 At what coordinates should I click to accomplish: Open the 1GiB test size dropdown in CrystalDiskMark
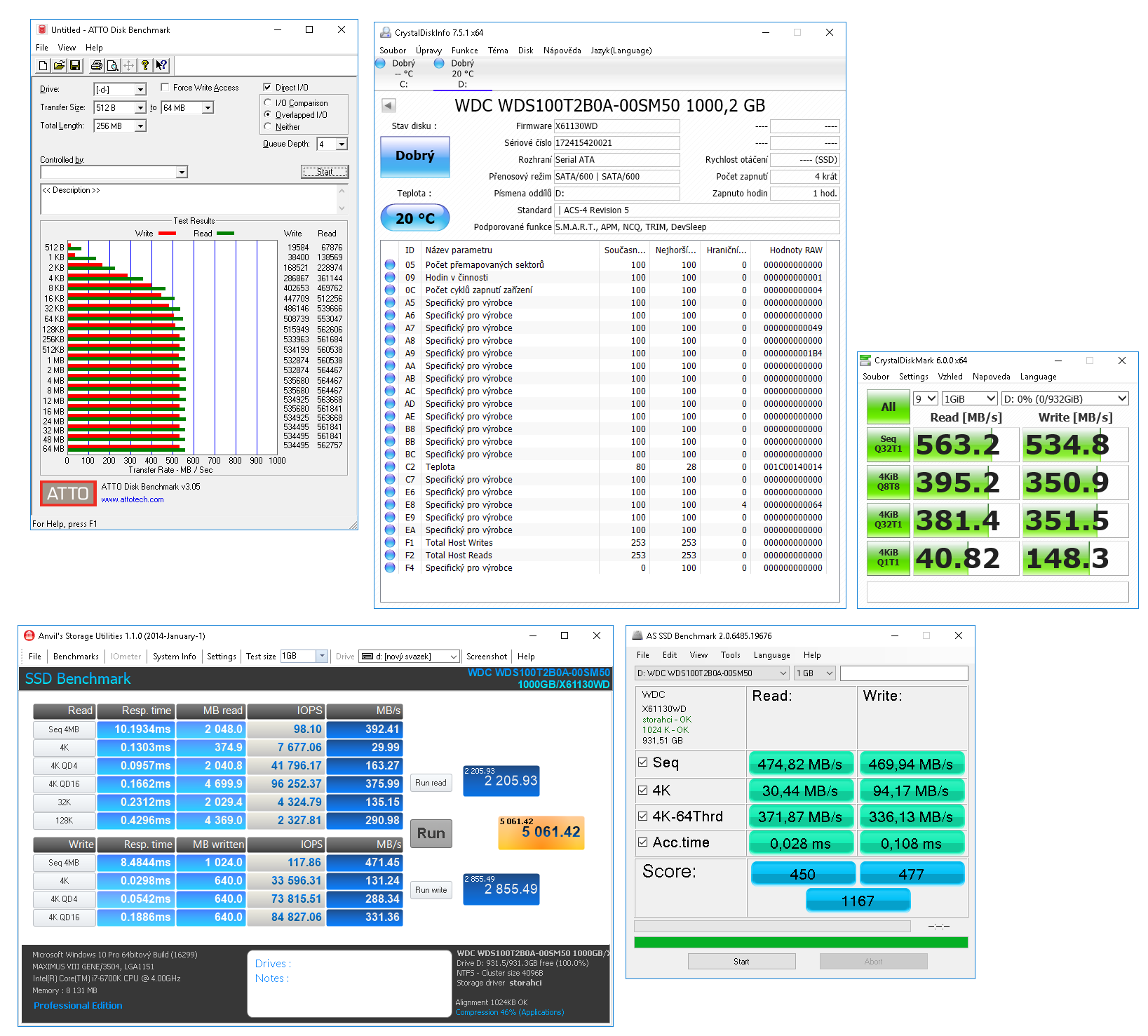[x=970, y=398]
